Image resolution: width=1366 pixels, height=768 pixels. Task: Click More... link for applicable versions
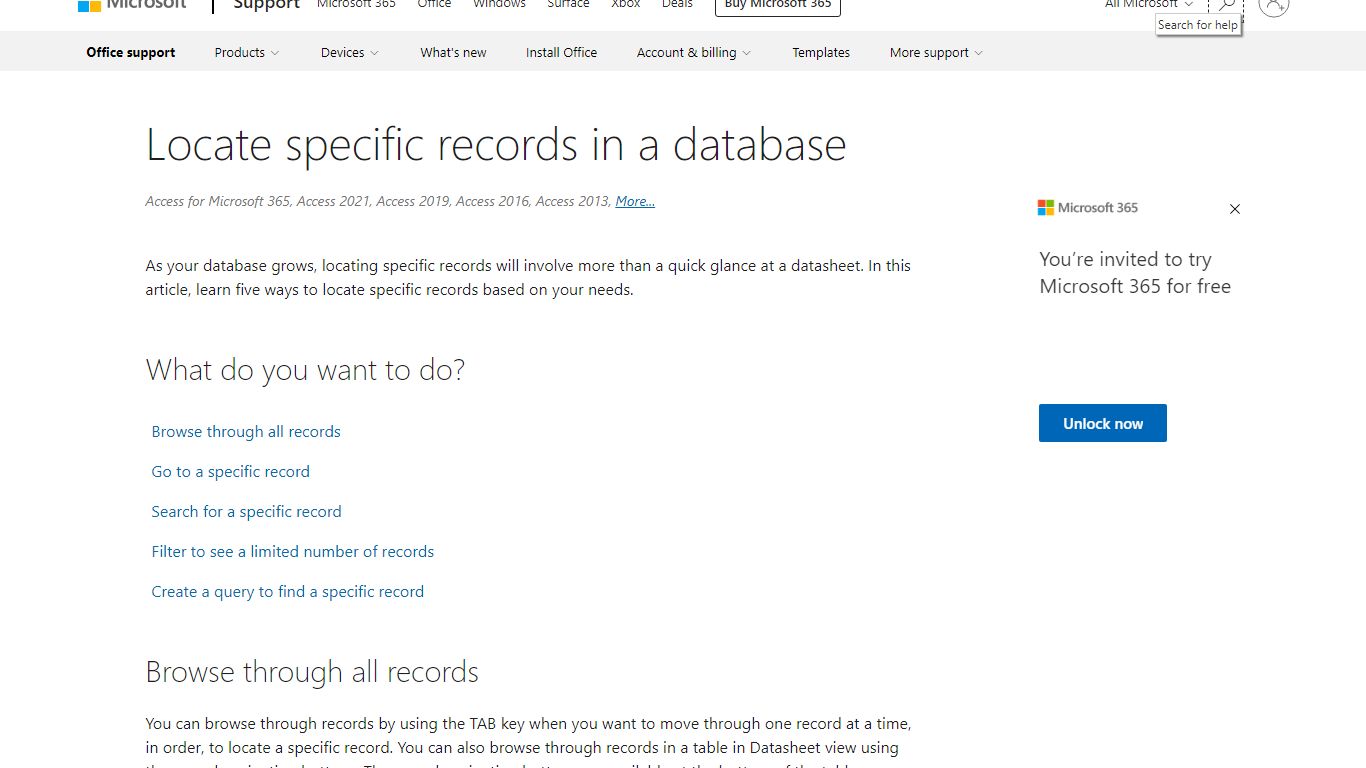(x=635, y=201)
